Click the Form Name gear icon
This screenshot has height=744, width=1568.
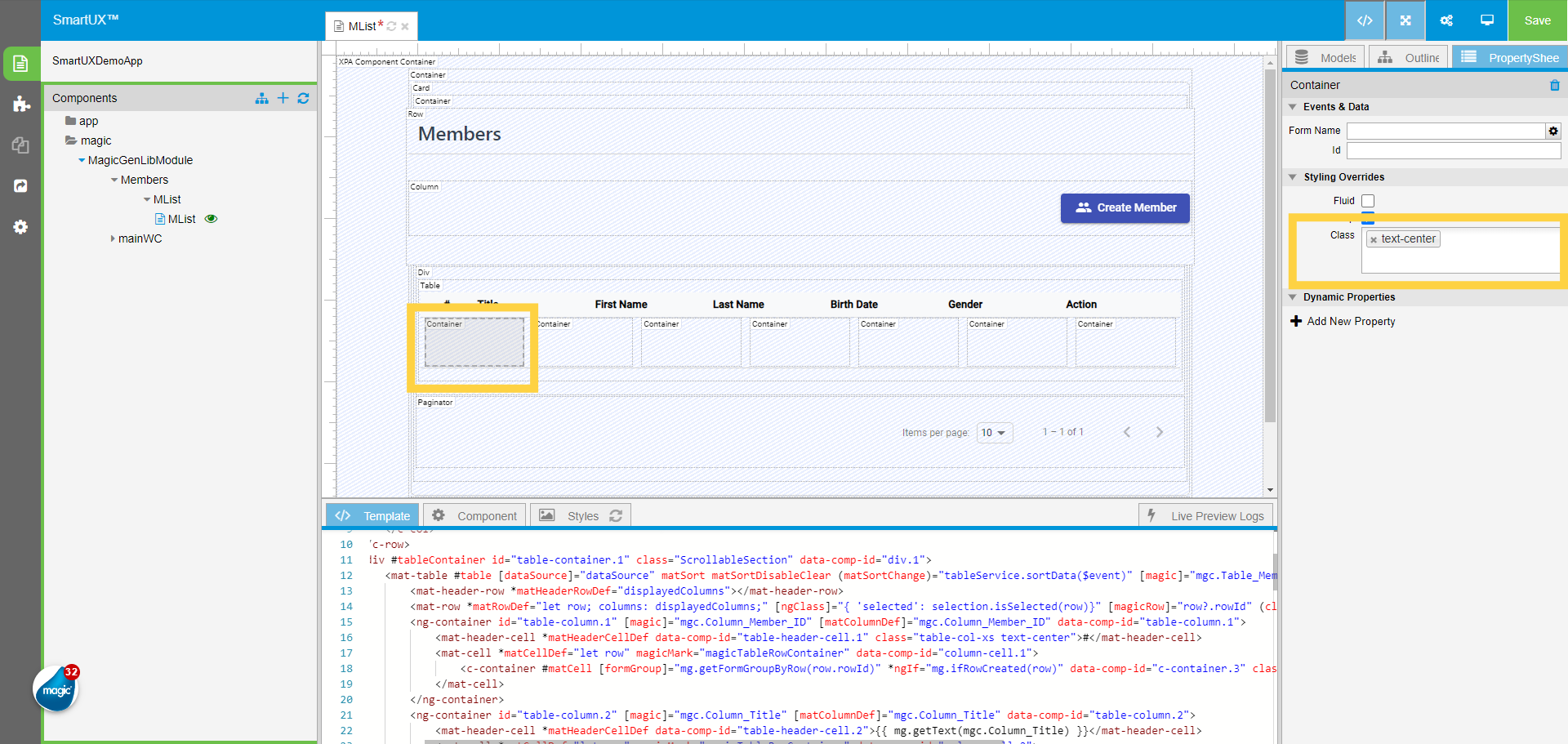(1552, 131)
